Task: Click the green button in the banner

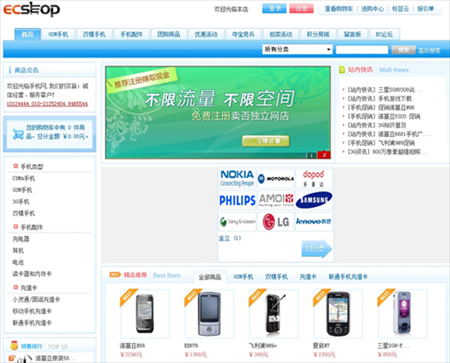Action: tap(266, 141)
